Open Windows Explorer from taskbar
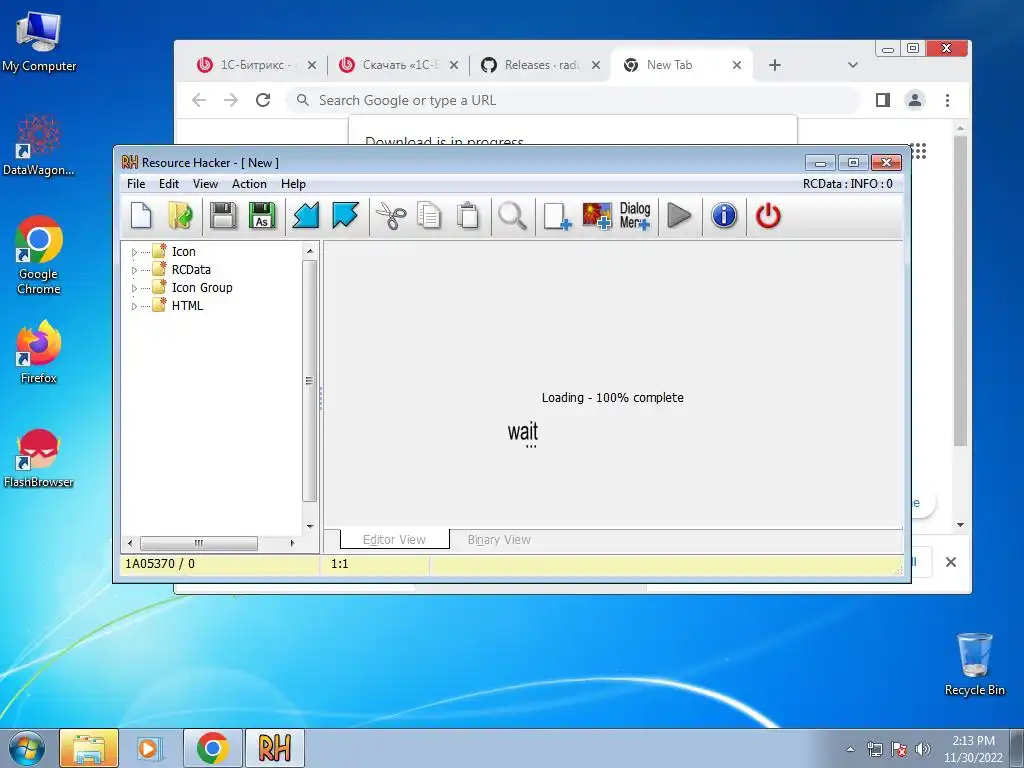1024x768 pixels. point(89,748)
